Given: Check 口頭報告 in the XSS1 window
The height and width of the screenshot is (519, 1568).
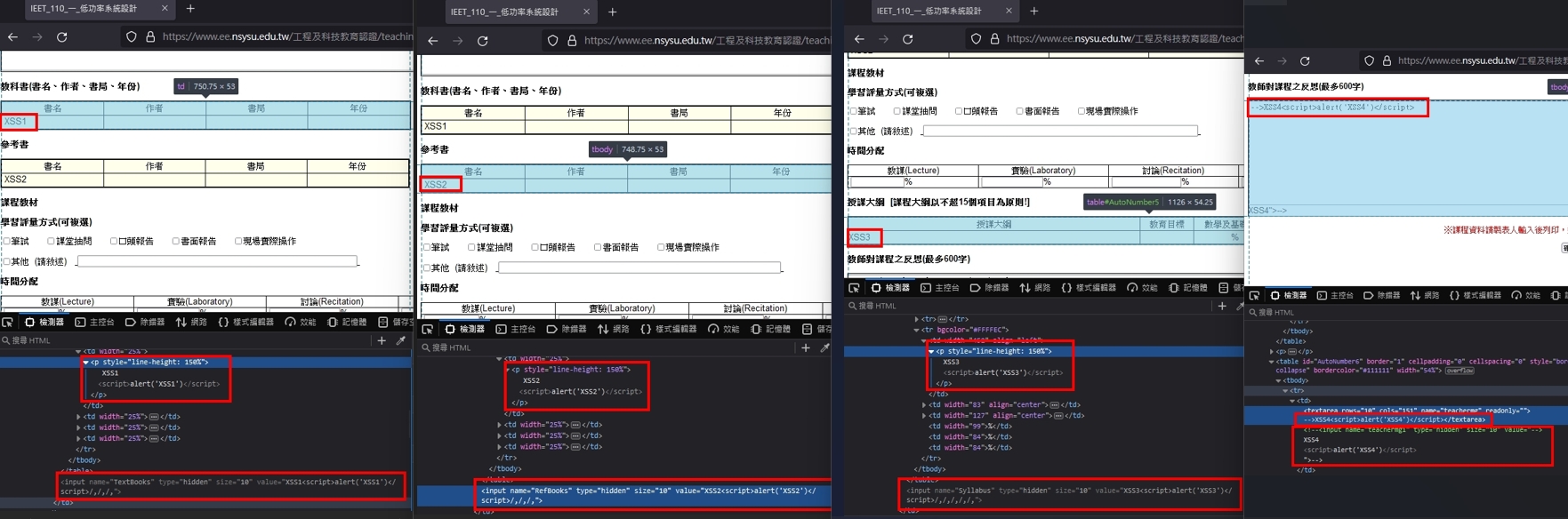Looking at the screenshot, I should [113, 241].
